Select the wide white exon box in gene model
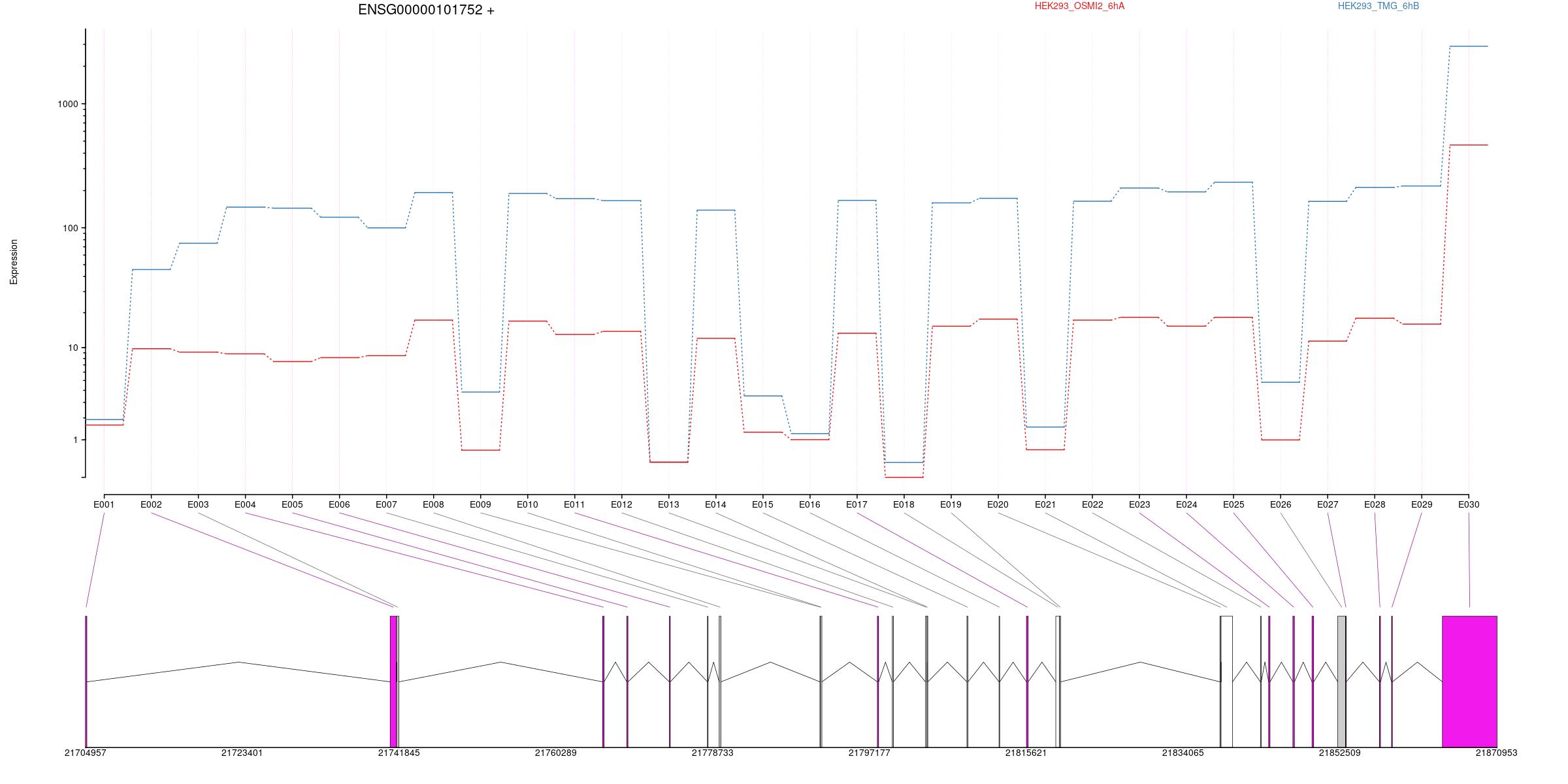 point(1226,681)
